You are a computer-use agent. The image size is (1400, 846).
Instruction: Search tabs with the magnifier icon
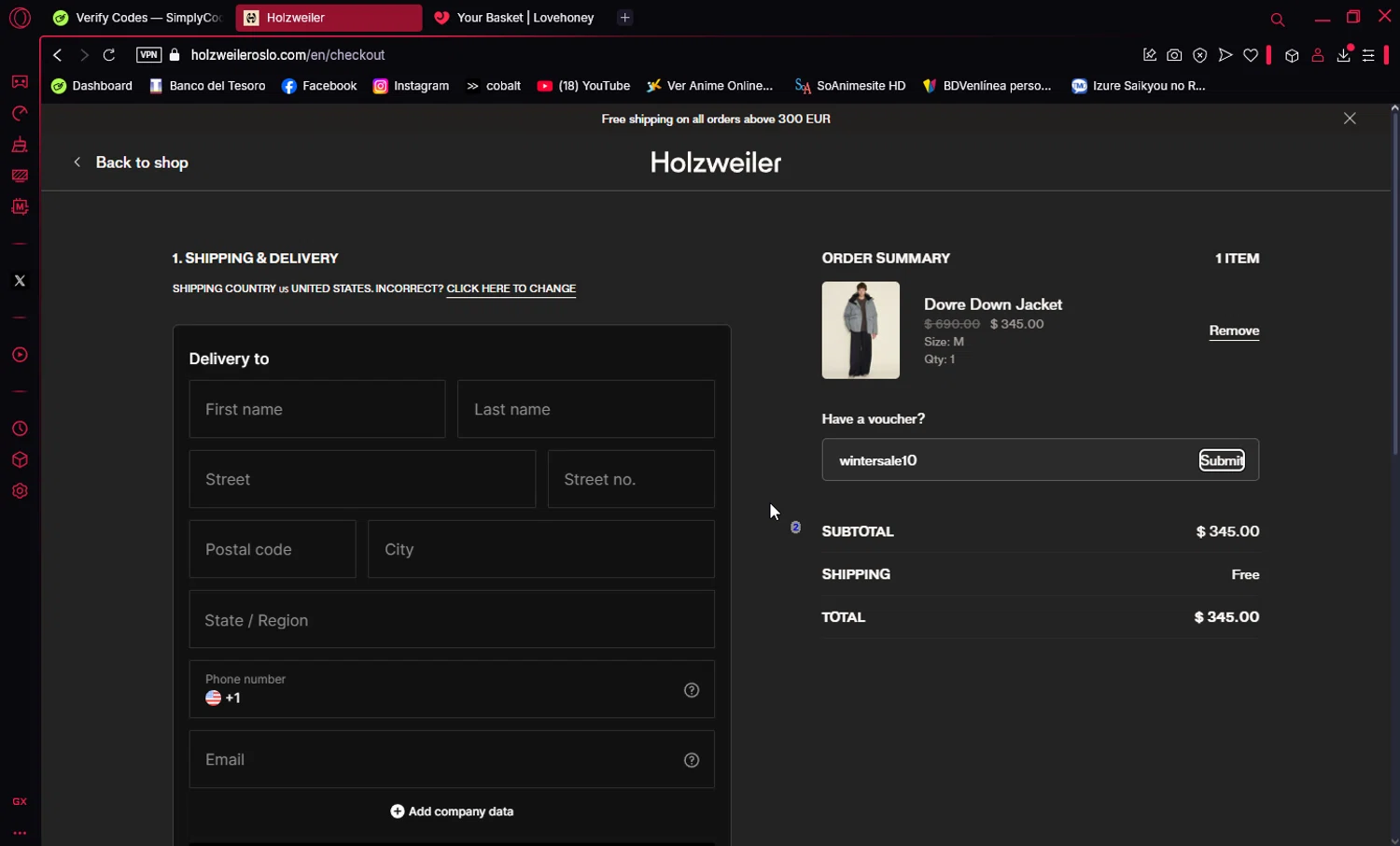click(x=1278, y=20)
